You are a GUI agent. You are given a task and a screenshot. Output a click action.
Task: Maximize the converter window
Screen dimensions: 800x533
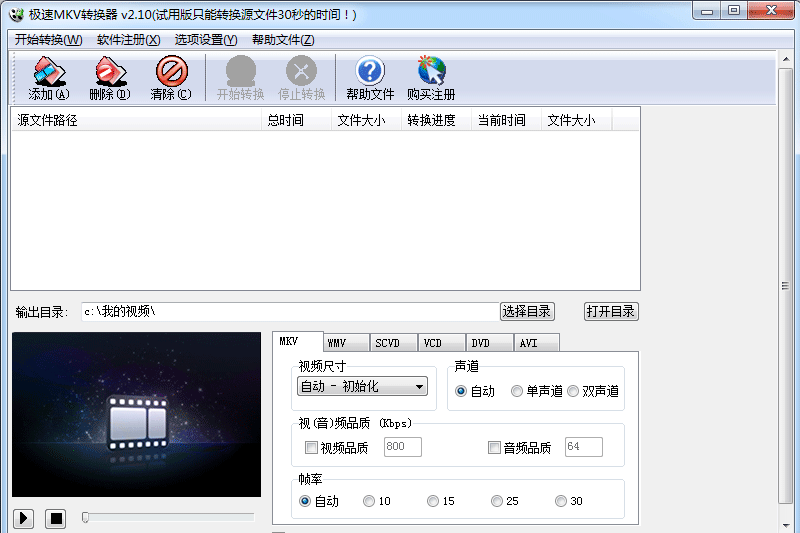734,11
